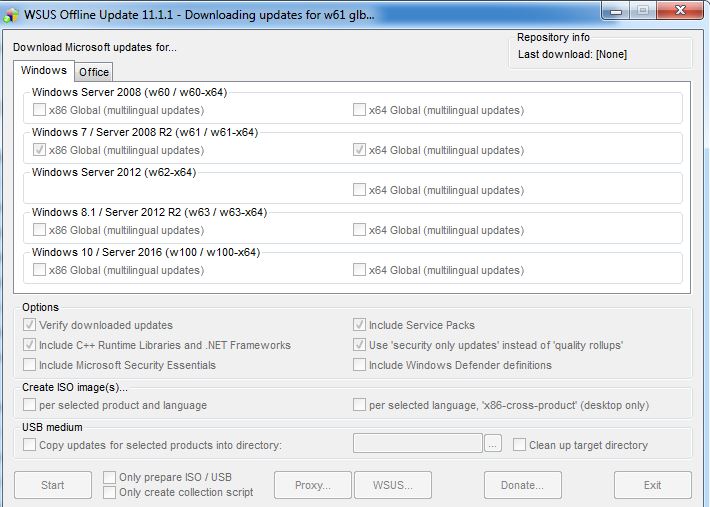Toggle Verify downloaded updates option

pyautogui.click(x=29, y=325)
